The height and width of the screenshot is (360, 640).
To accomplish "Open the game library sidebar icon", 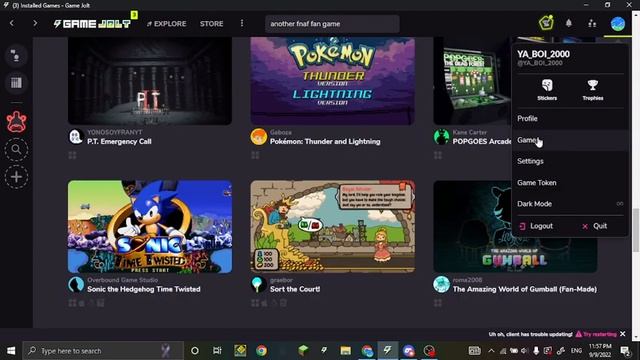I will pos(16,83).
